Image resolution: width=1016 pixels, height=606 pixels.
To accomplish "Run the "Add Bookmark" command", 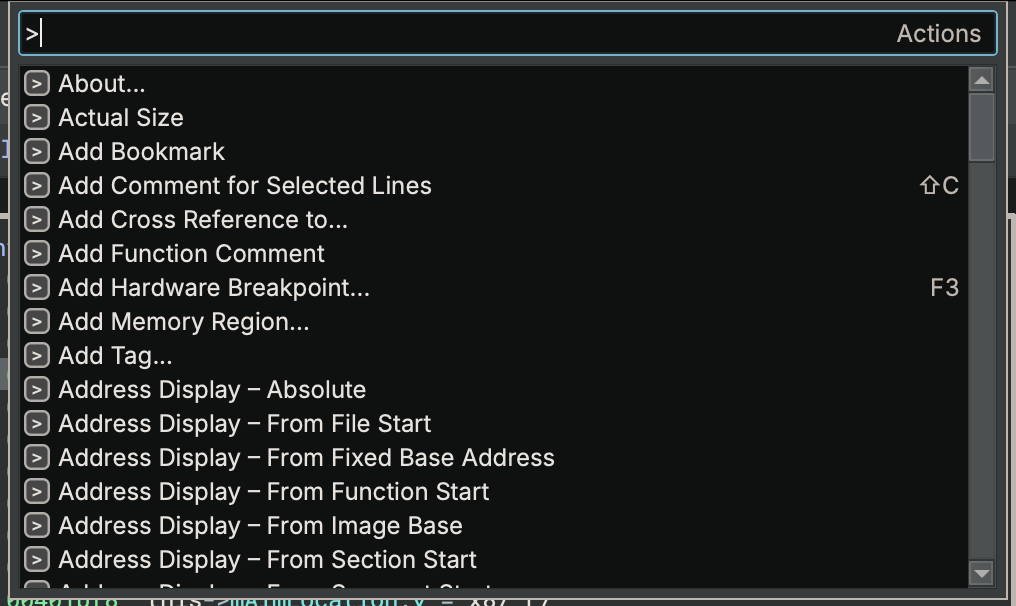I will (140, 151).
